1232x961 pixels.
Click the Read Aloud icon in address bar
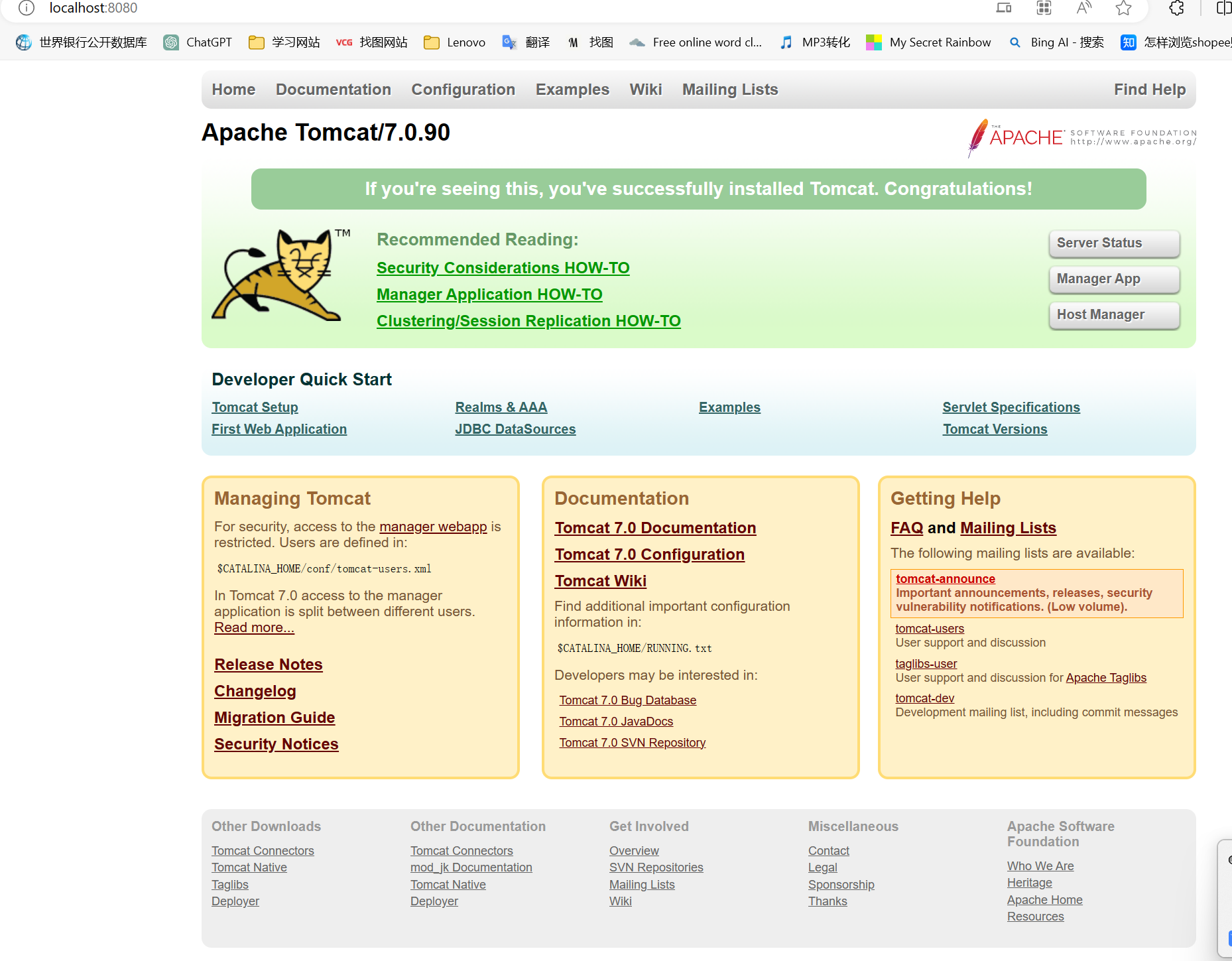click(x=1083, y=8)
